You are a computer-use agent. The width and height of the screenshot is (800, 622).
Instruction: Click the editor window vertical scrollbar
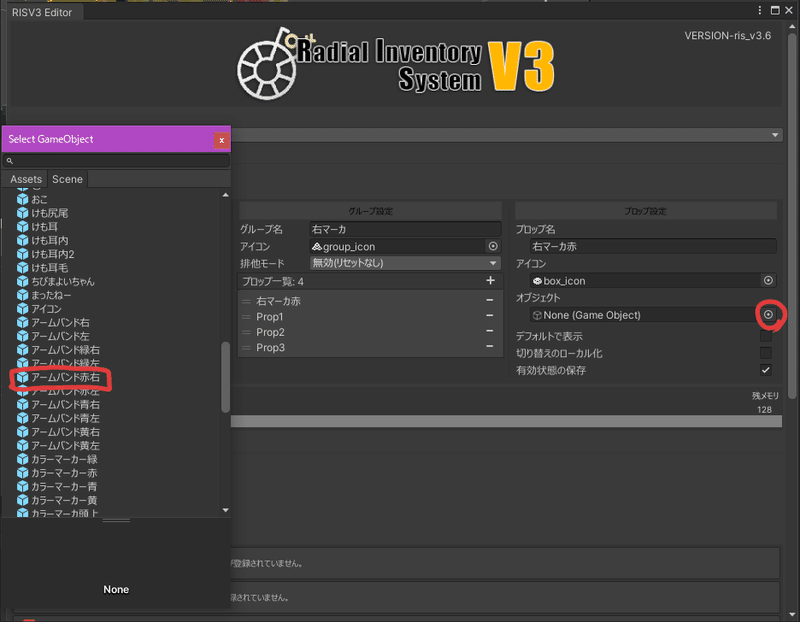[792, 214]
